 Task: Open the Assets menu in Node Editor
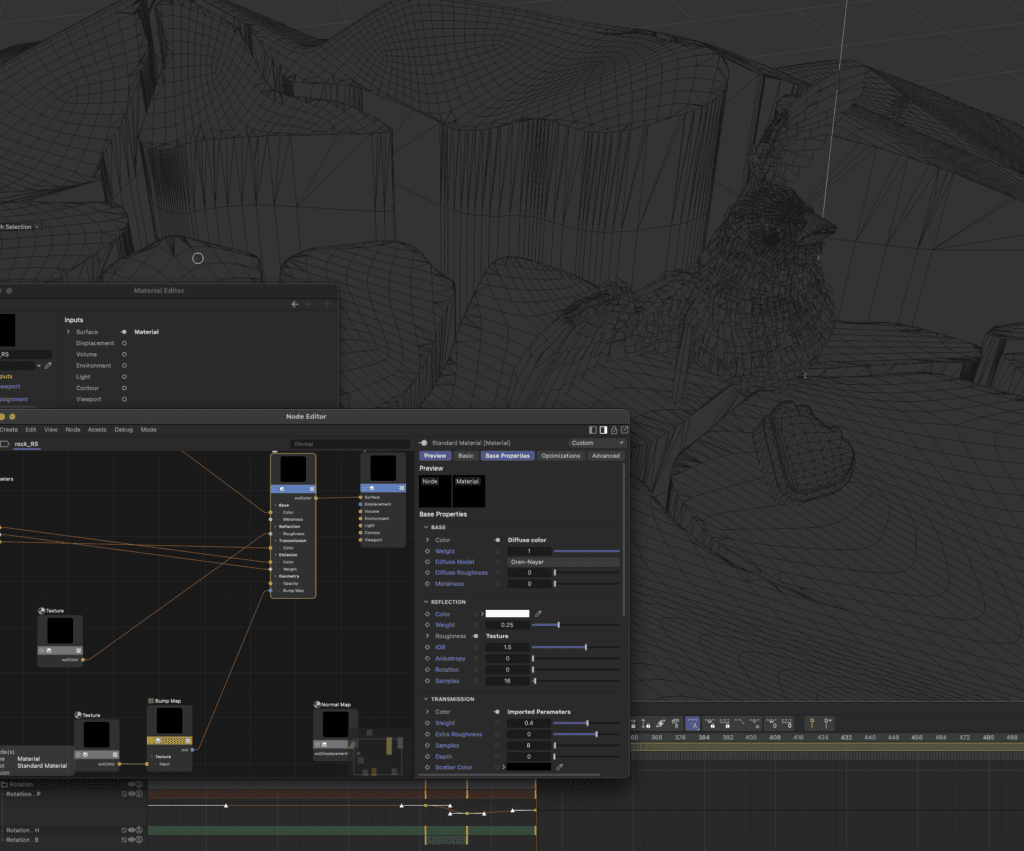pos(97,429)
